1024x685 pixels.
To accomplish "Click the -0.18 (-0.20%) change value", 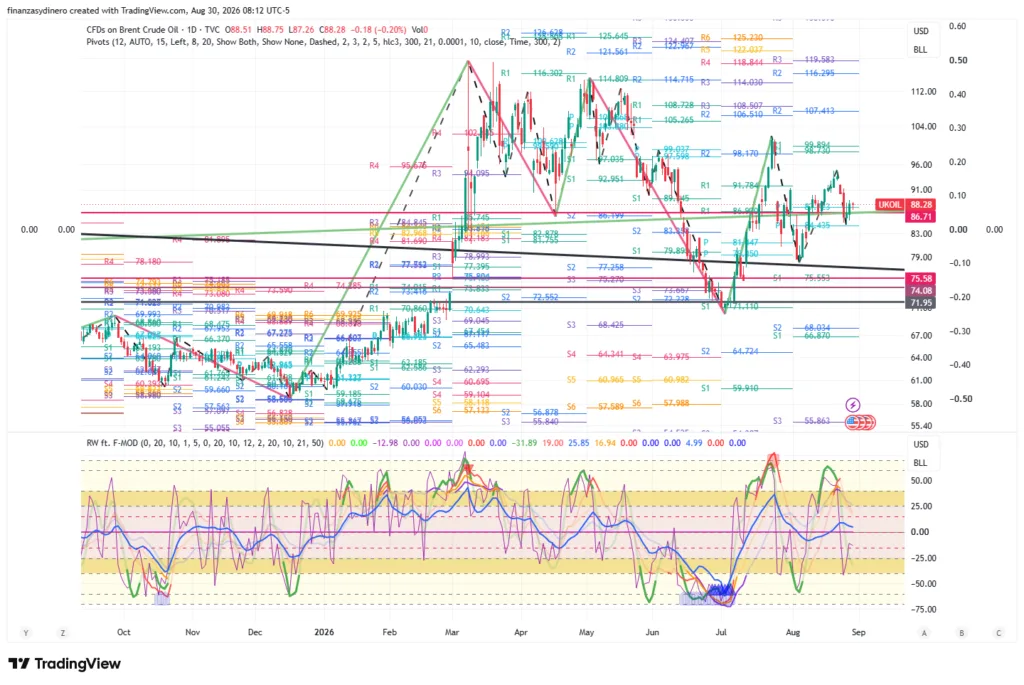I will click(379, 29).
